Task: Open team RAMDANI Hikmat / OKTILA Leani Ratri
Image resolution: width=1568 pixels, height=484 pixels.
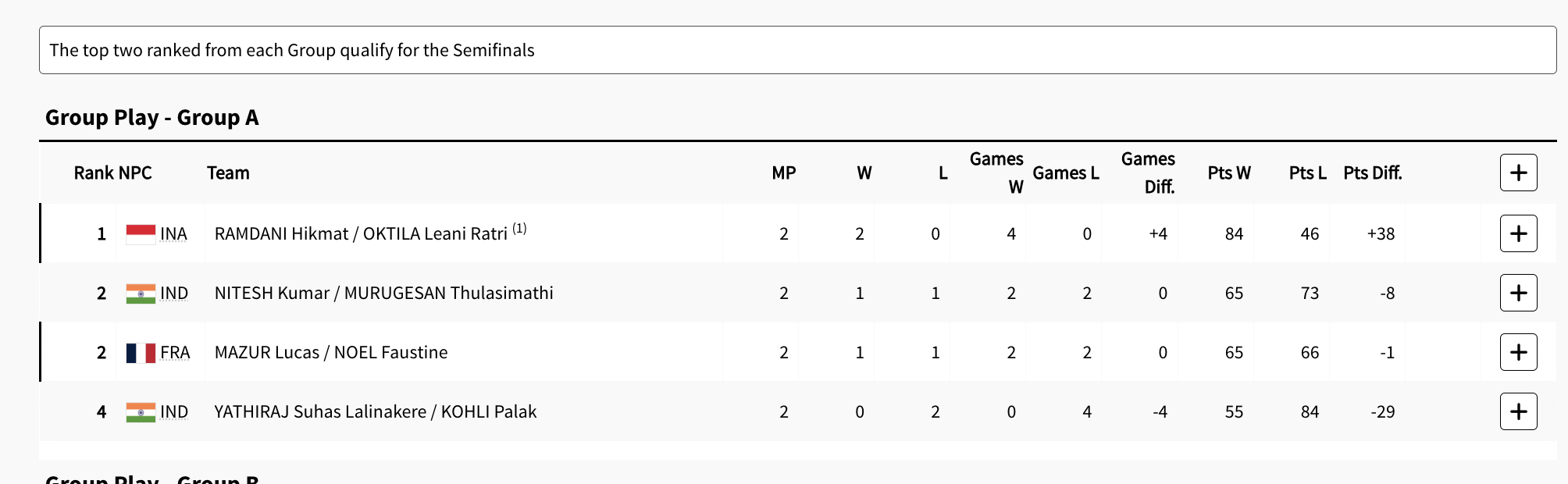Action: 361,234
